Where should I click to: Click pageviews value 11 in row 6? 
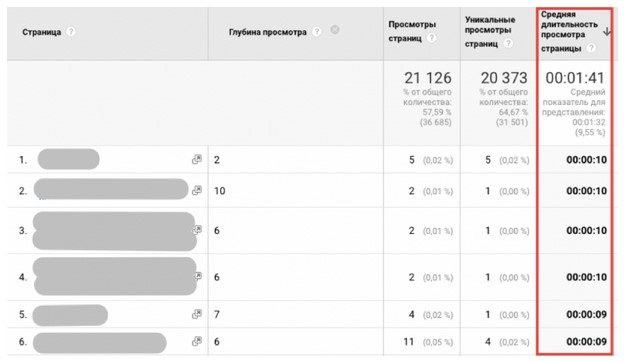coord(409,342)
